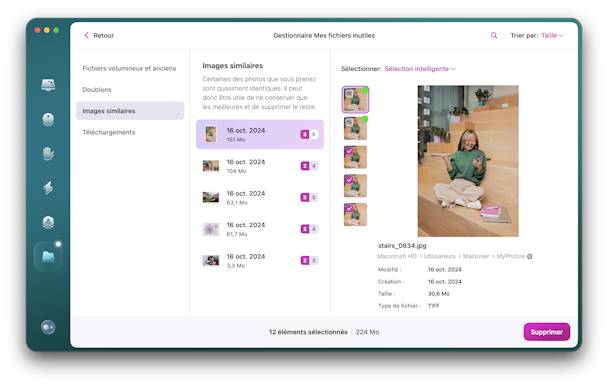Open the Applications module icon
Screen dimensions: 608x386
pyautogui.click(x=48, y=222)
